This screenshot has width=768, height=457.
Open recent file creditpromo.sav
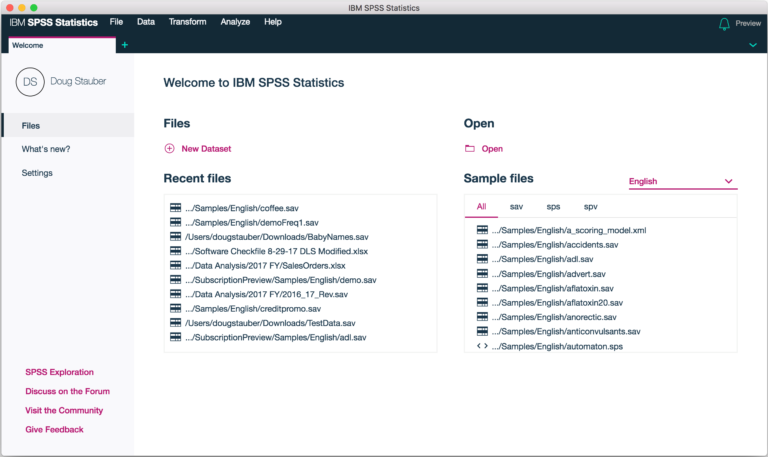coord(253,309)
